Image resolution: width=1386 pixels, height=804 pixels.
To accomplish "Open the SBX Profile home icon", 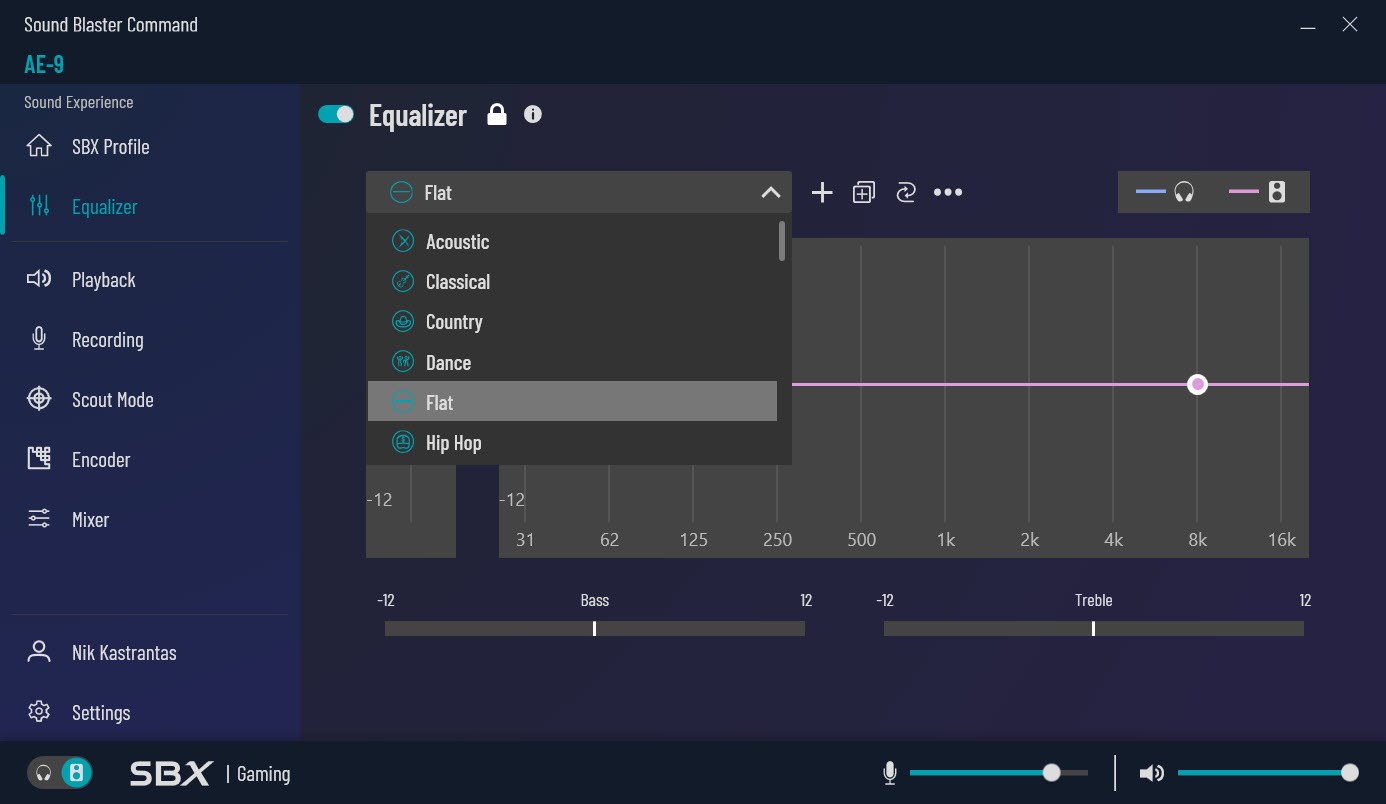I will click(x=39, y=146).
